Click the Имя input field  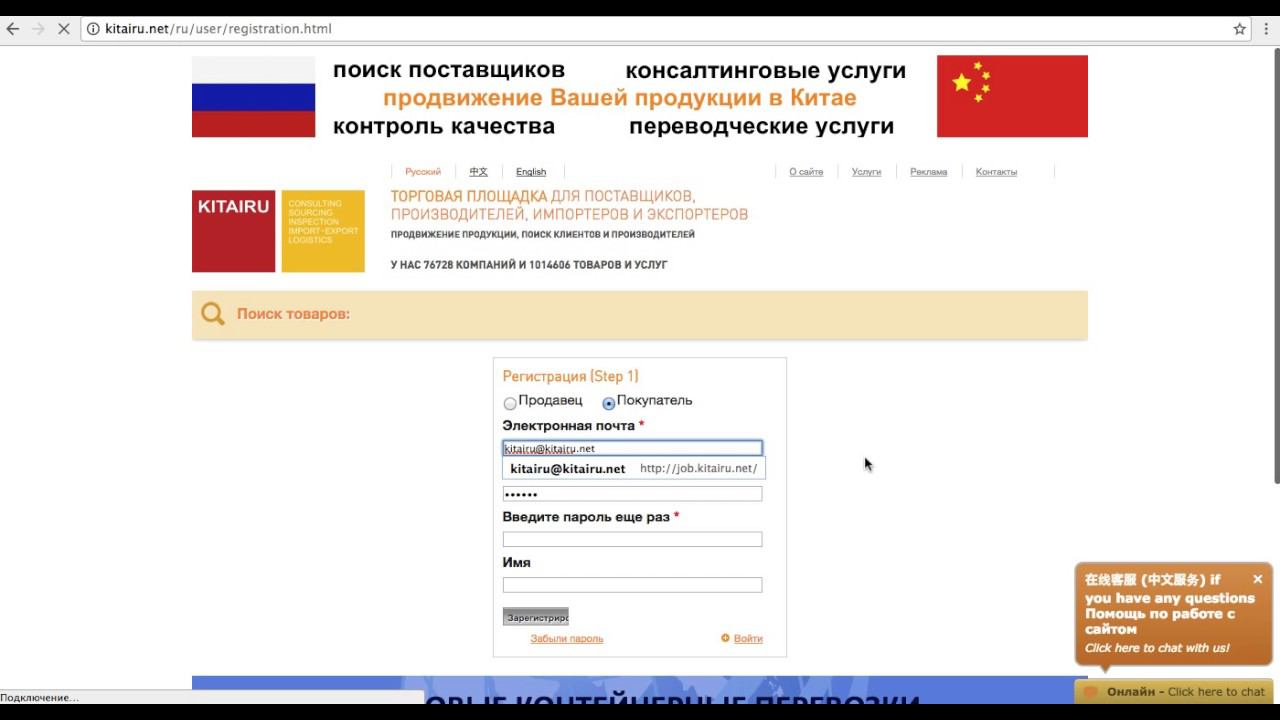[632, 585]
